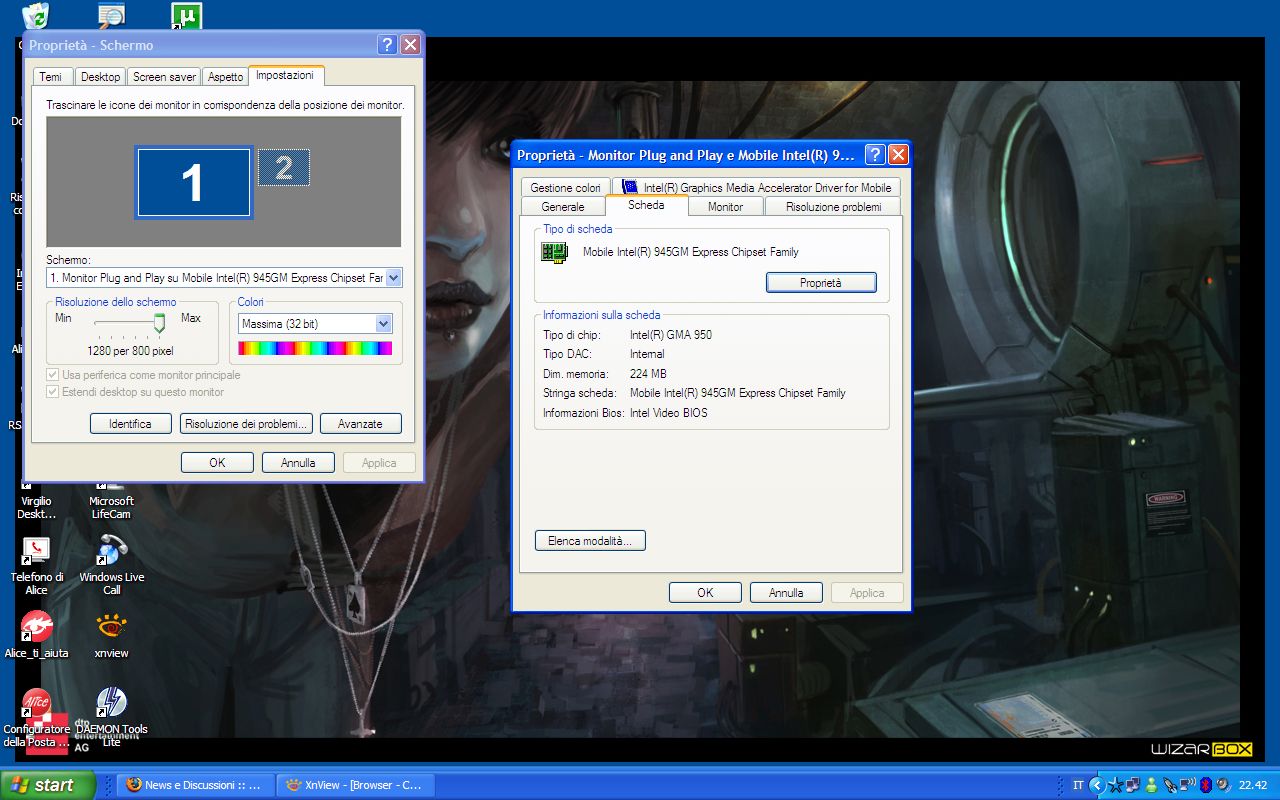
Task: Switch to the Temi tab
Action: point(50,77)
